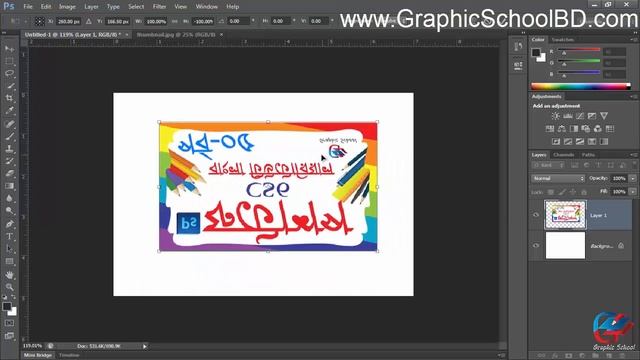This screenshot has height=360, width=640.
Task: Select the Rectangle shape tool
Action: coord(9,261)
